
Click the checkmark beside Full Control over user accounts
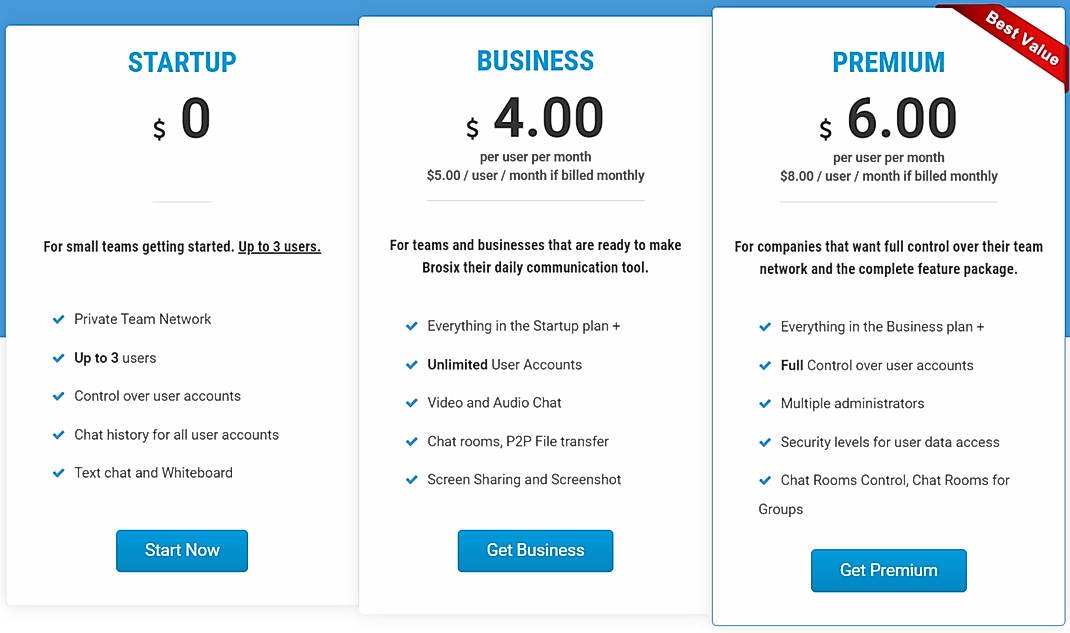765,365
